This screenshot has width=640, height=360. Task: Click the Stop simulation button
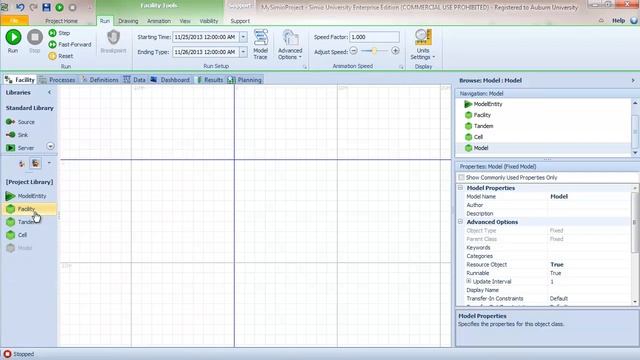click(x=35, y=41)
